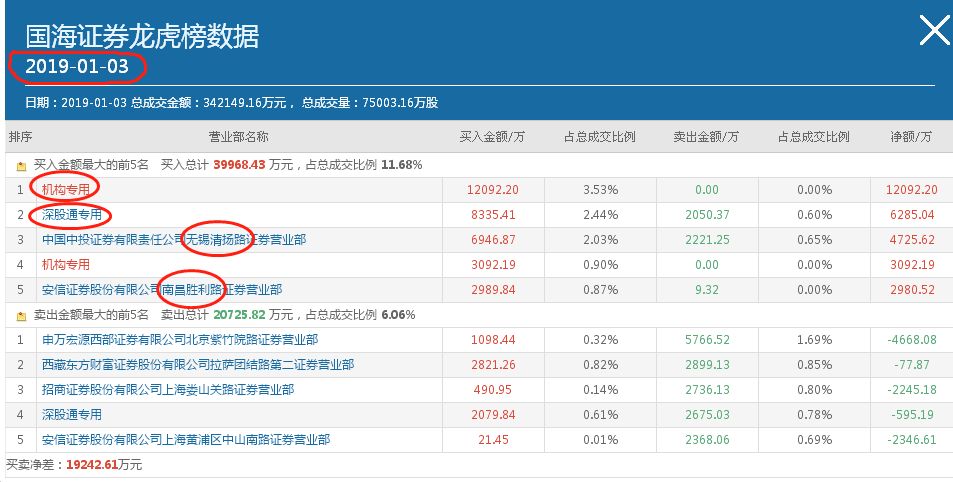Click the 占总成交比例 header beside 卖出金额/万
Viewport: 953px width, 482px height.
pos(813,137)
